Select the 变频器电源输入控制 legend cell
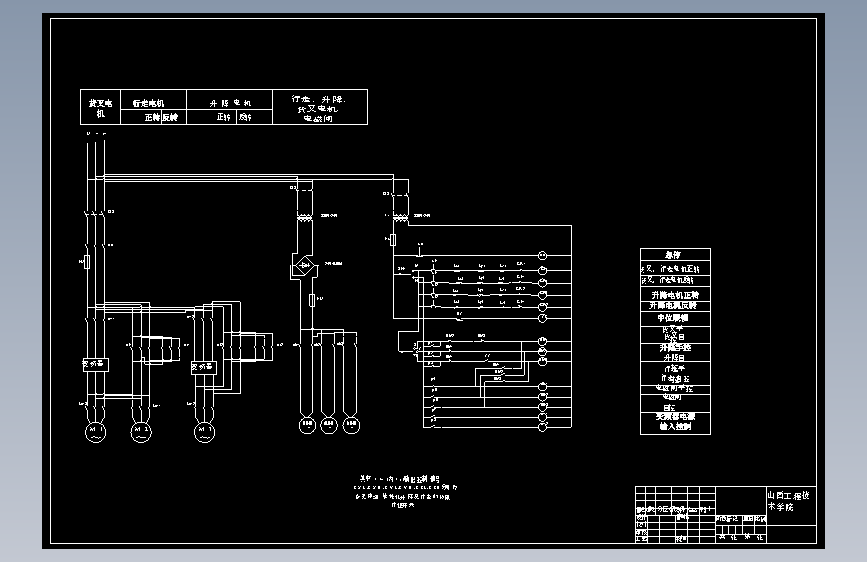 675,422
